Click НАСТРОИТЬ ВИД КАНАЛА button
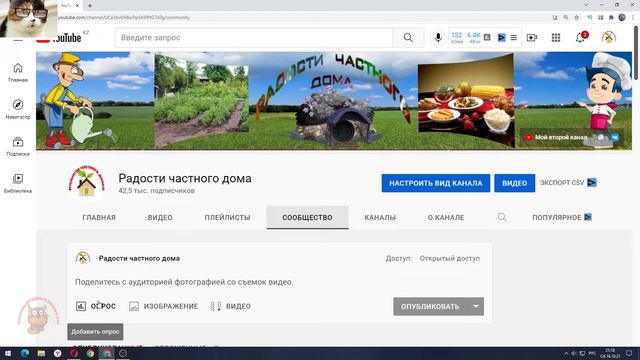 point(436,183)
